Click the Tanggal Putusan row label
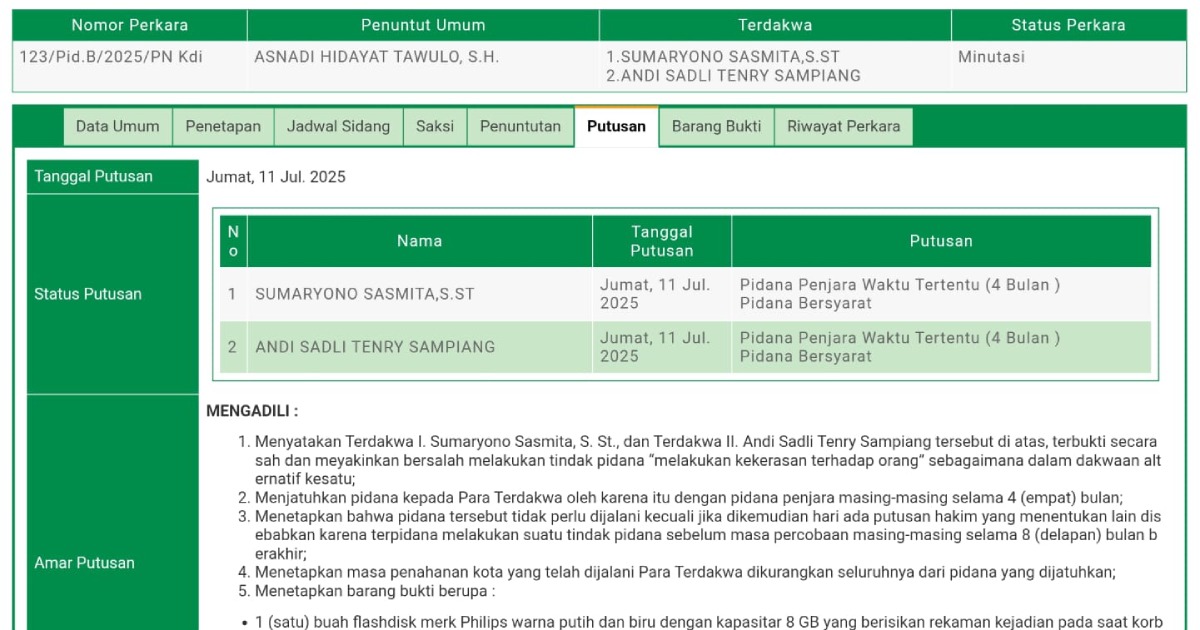 pos(112,177)
